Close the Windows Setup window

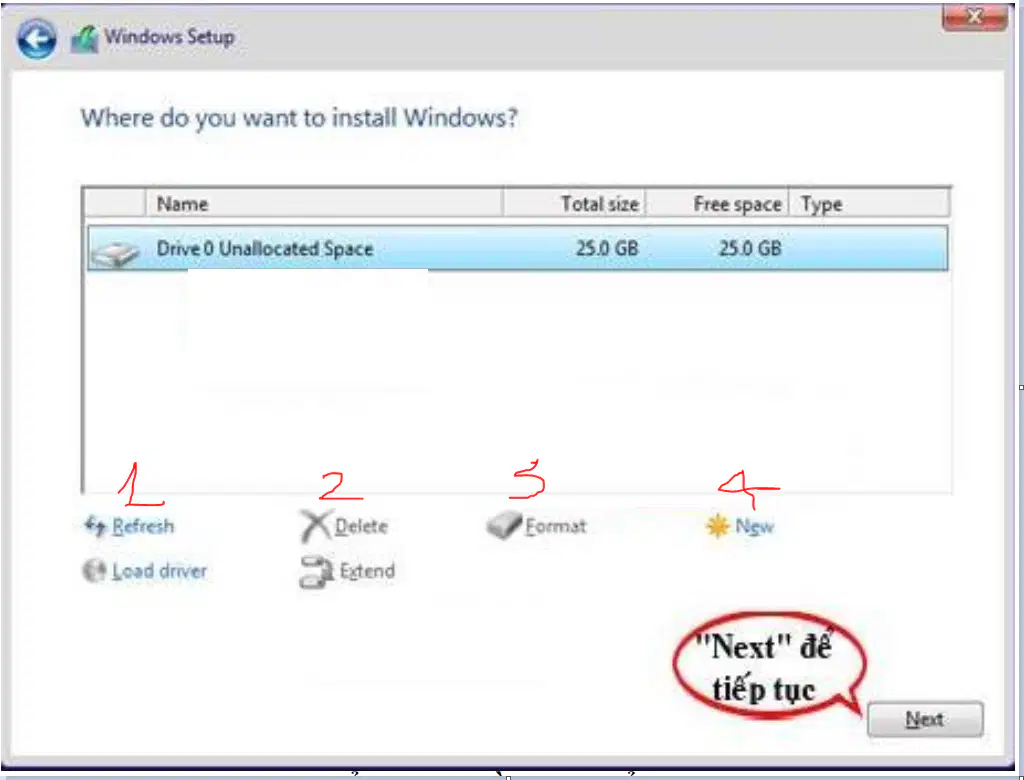(x=974, y=18)
